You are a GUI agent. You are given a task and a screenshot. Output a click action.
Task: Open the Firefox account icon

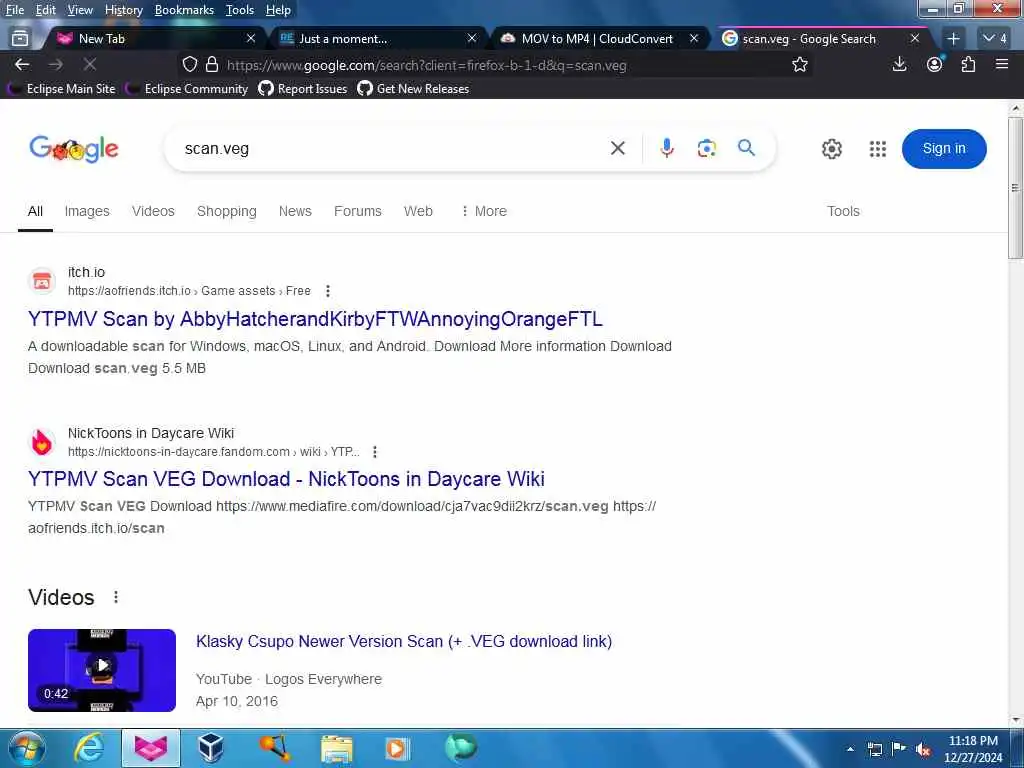tap(935, 64)
